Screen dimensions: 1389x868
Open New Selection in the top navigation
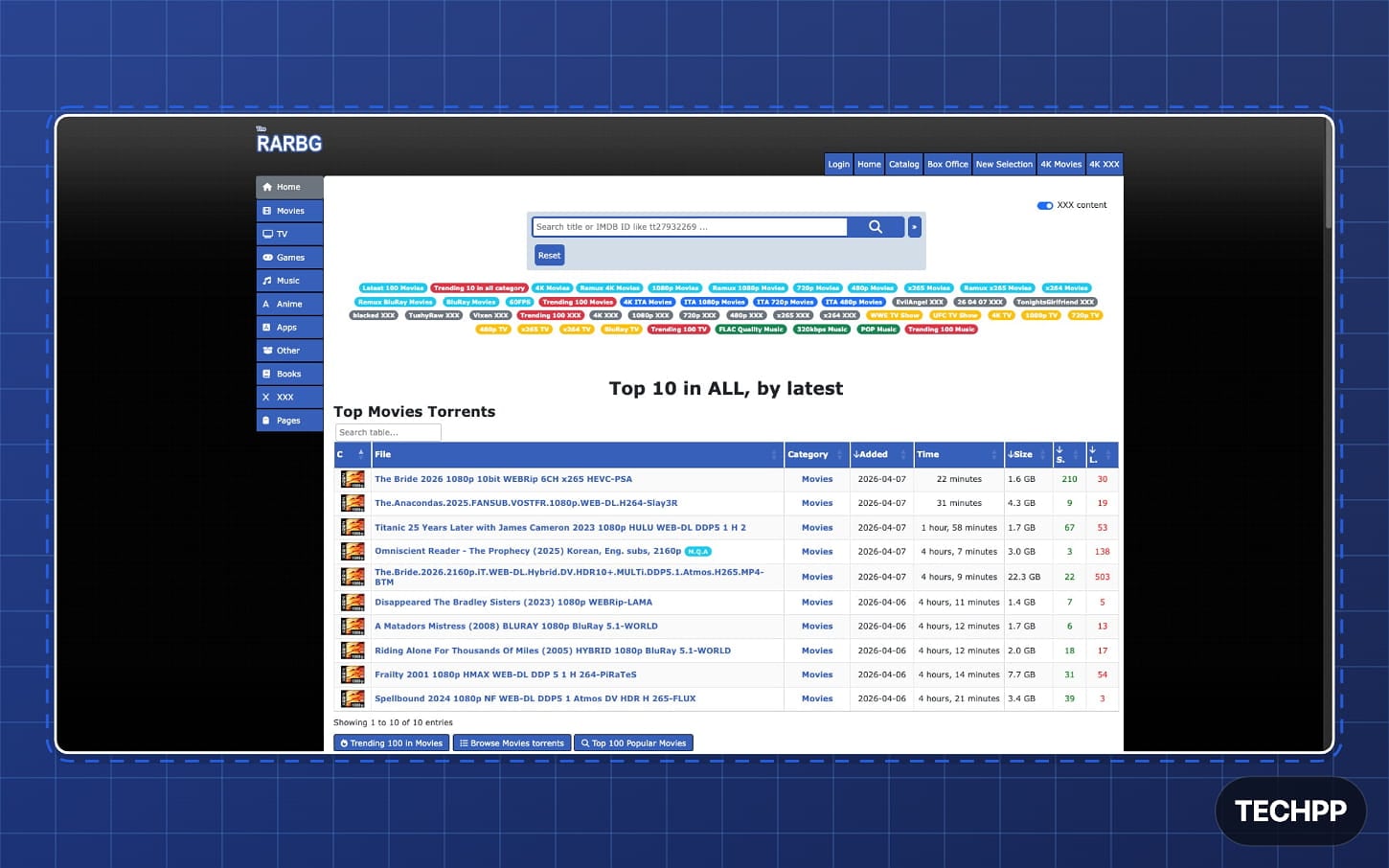coord(1004,164)
